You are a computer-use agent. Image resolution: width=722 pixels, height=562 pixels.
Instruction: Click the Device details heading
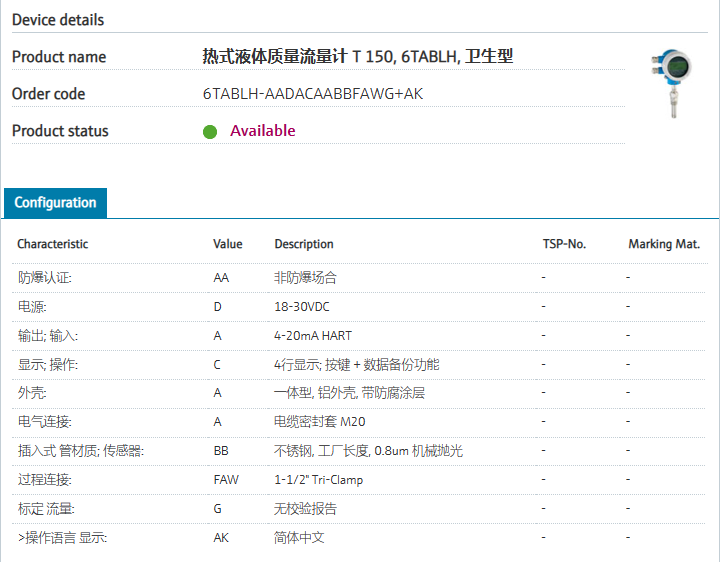[58, 20]
